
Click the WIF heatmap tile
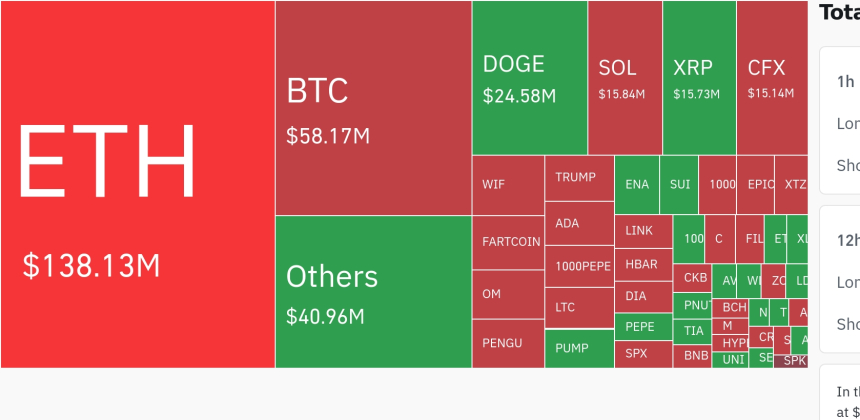tap(508, 185)
